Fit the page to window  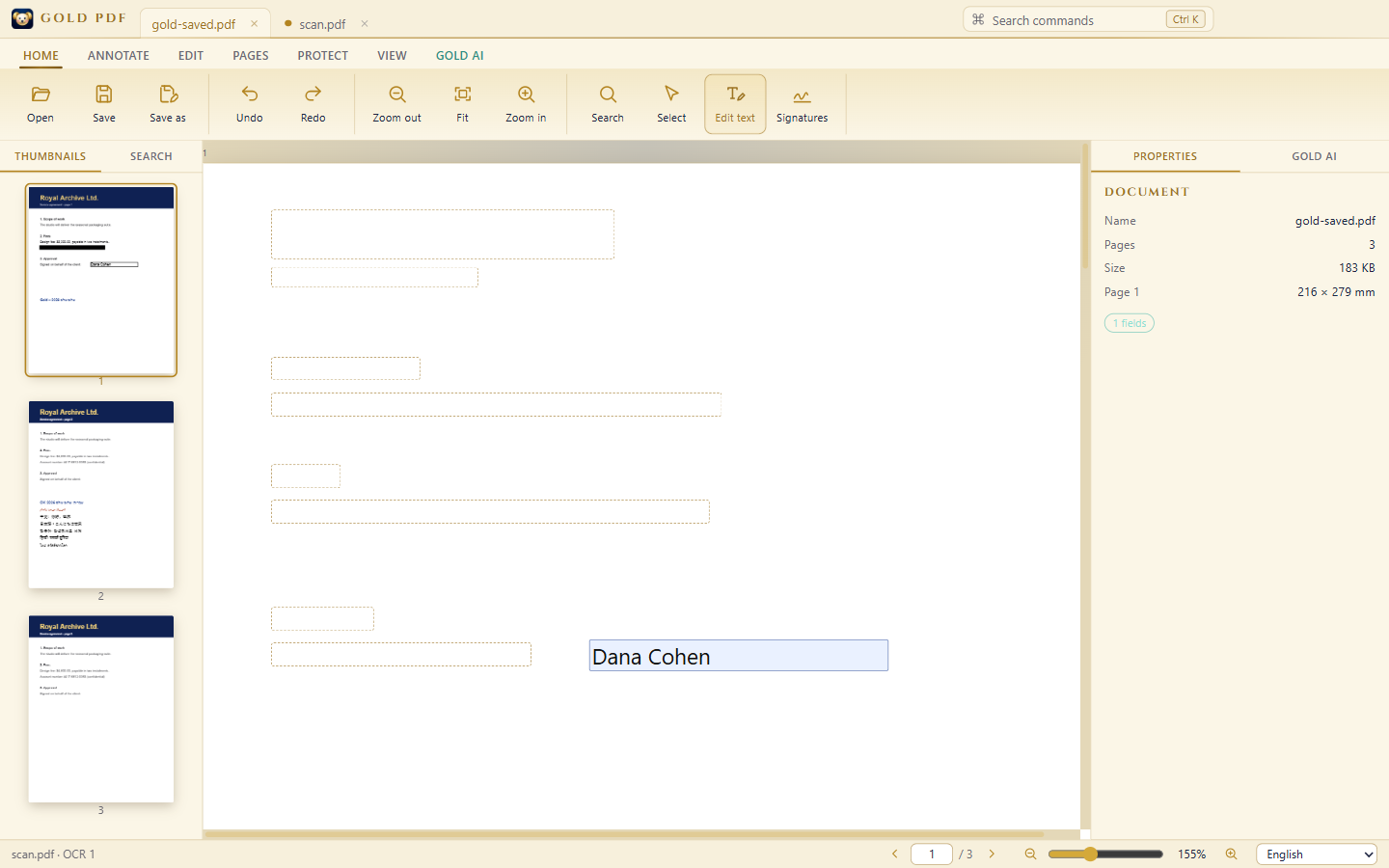[x=463, y=95]
